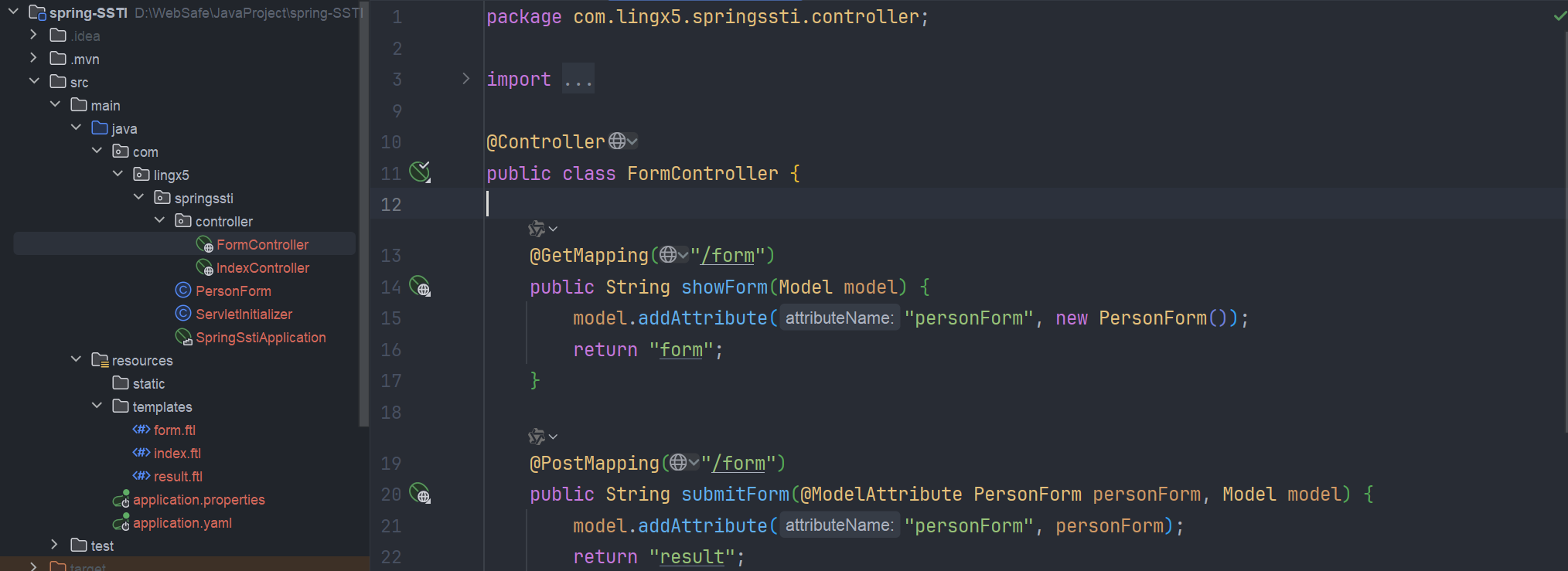Expand the .mvn folder
The image size is (1568, 571).
pos(33,58)
